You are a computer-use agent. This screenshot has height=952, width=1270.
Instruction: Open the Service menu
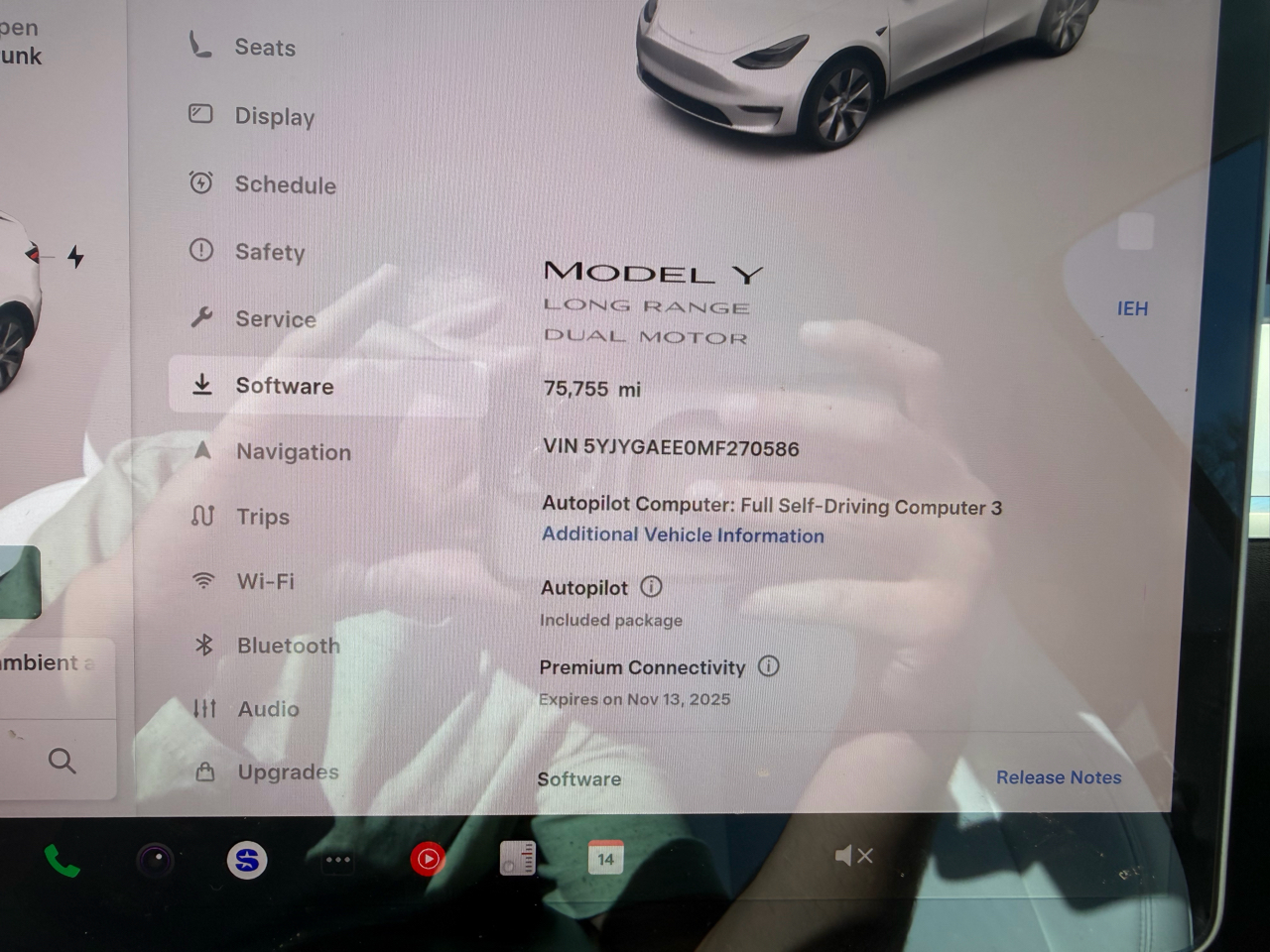pos(275,319)
